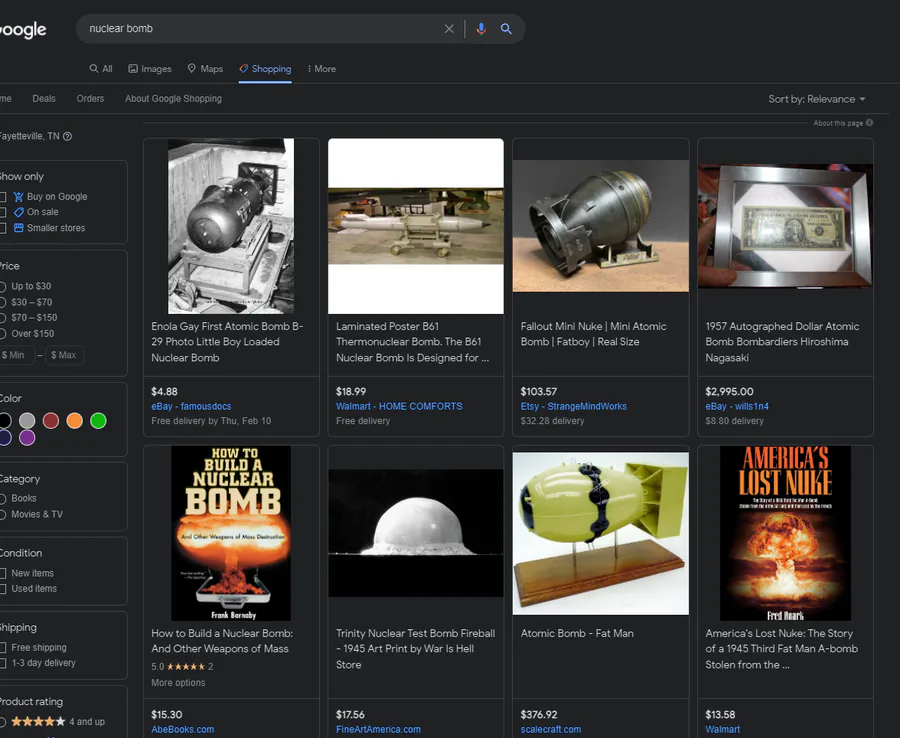Open Deals in shopping menu
Viewport: 900px width, 738px height.
44,99
